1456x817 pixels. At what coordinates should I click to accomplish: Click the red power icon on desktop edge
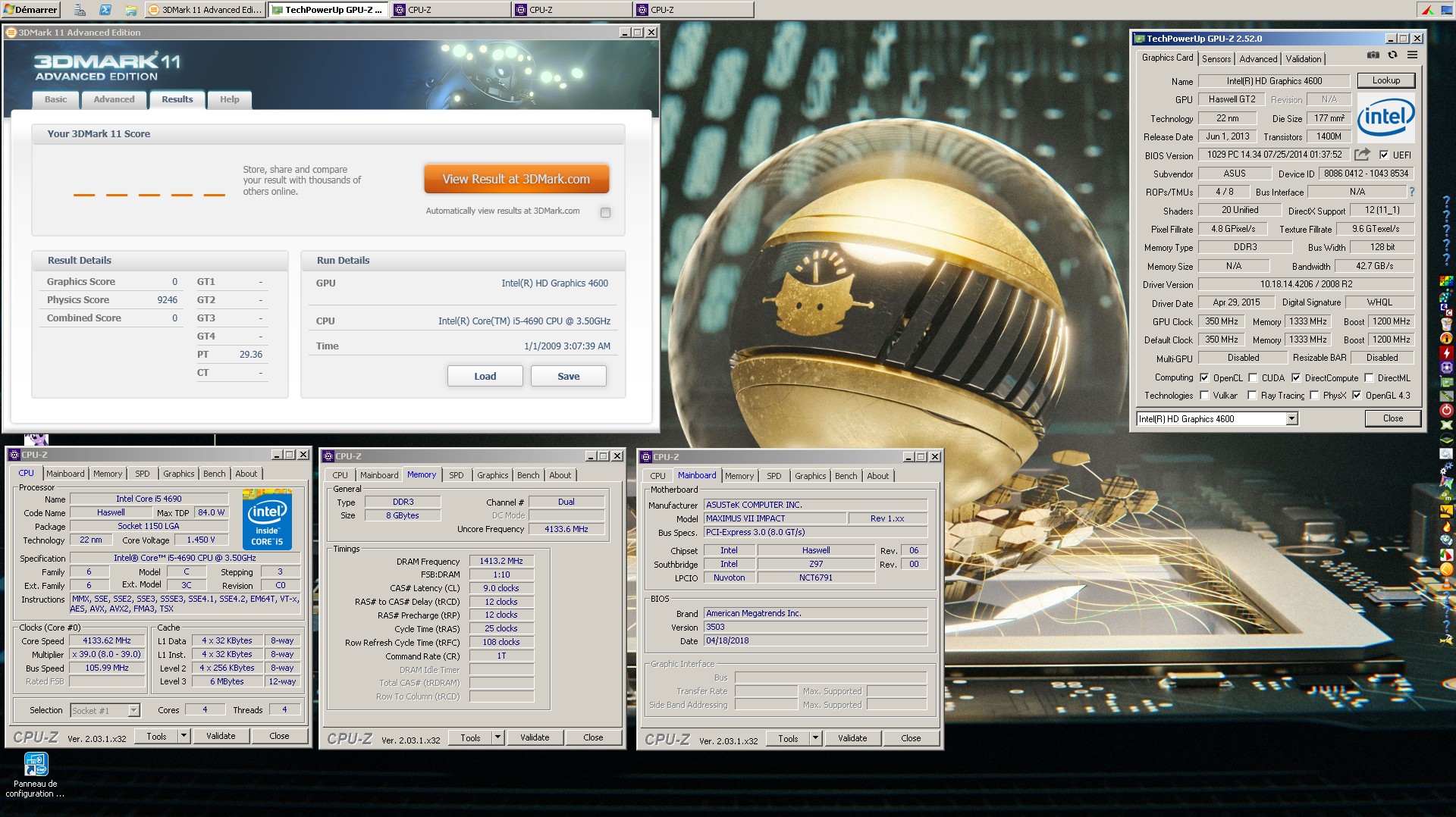pos(1447,410)
